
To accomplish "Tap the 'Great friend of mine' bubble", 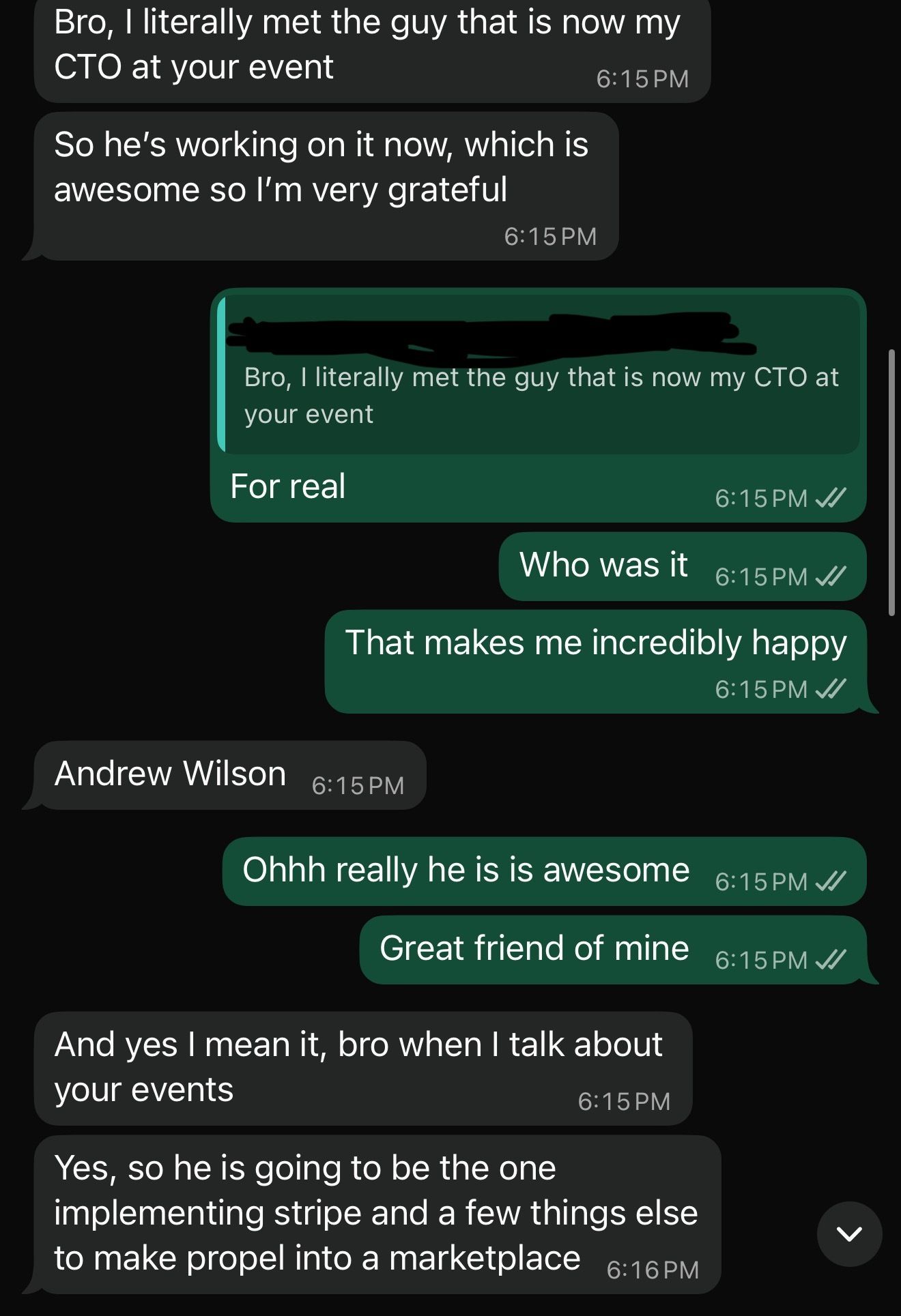I will click(613, 950).
